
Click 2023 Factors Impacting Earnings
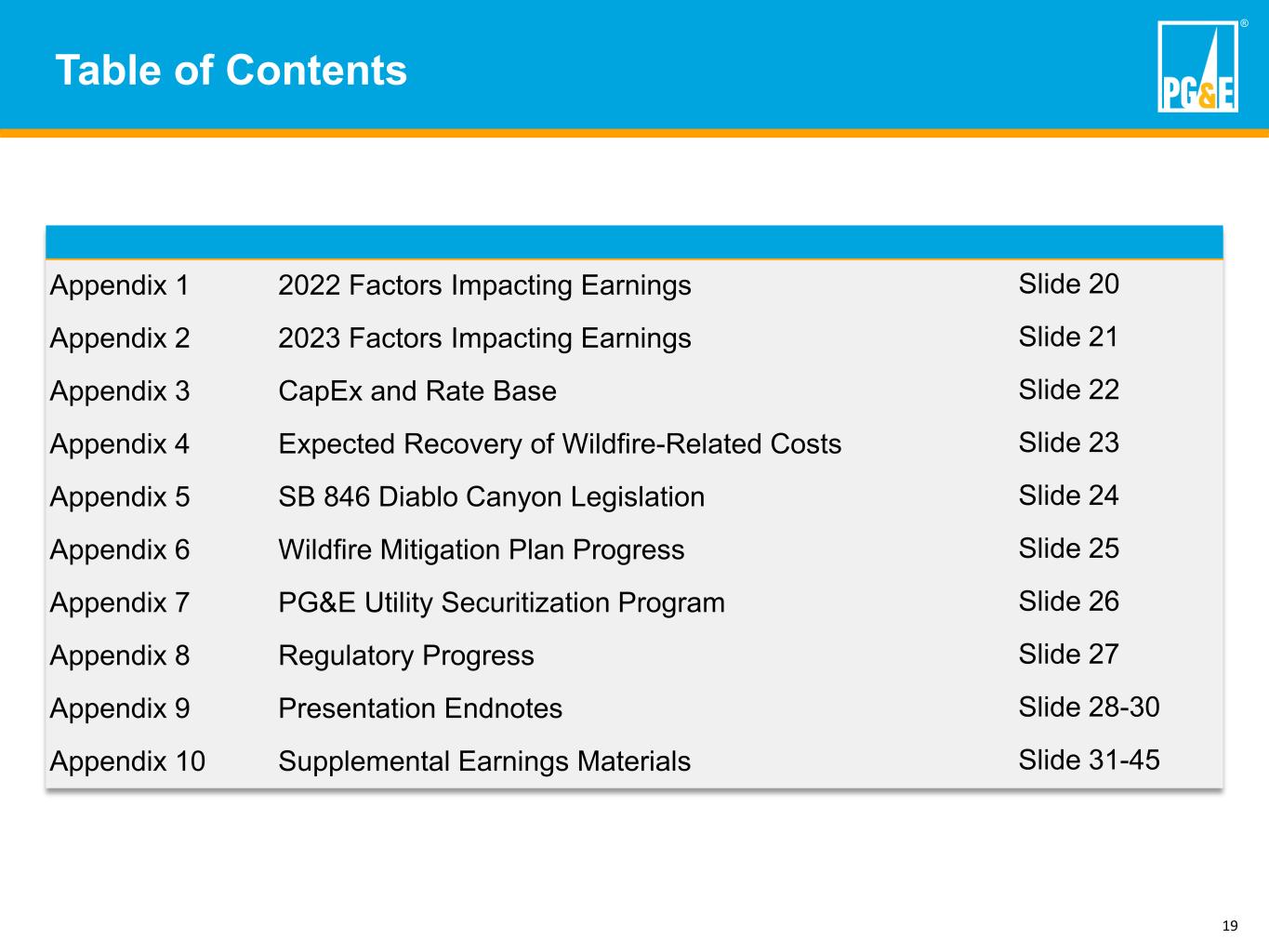pyautogui.click(x=484, y=338)
